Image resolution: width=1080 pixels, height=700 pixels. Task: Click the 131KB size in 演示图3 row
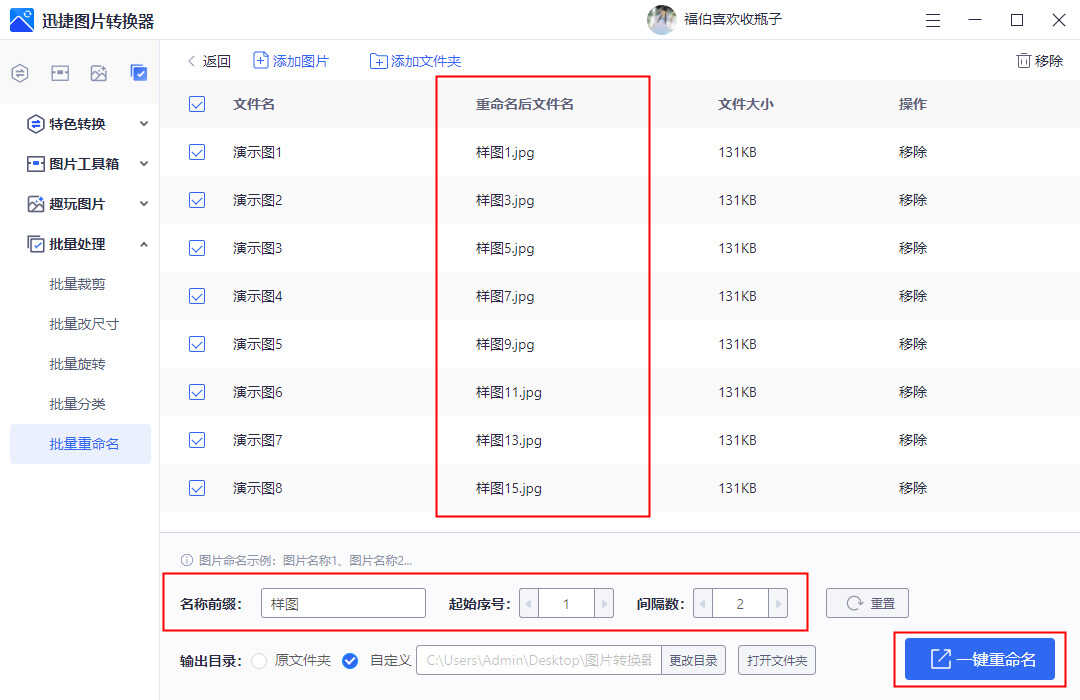(737, 248)
